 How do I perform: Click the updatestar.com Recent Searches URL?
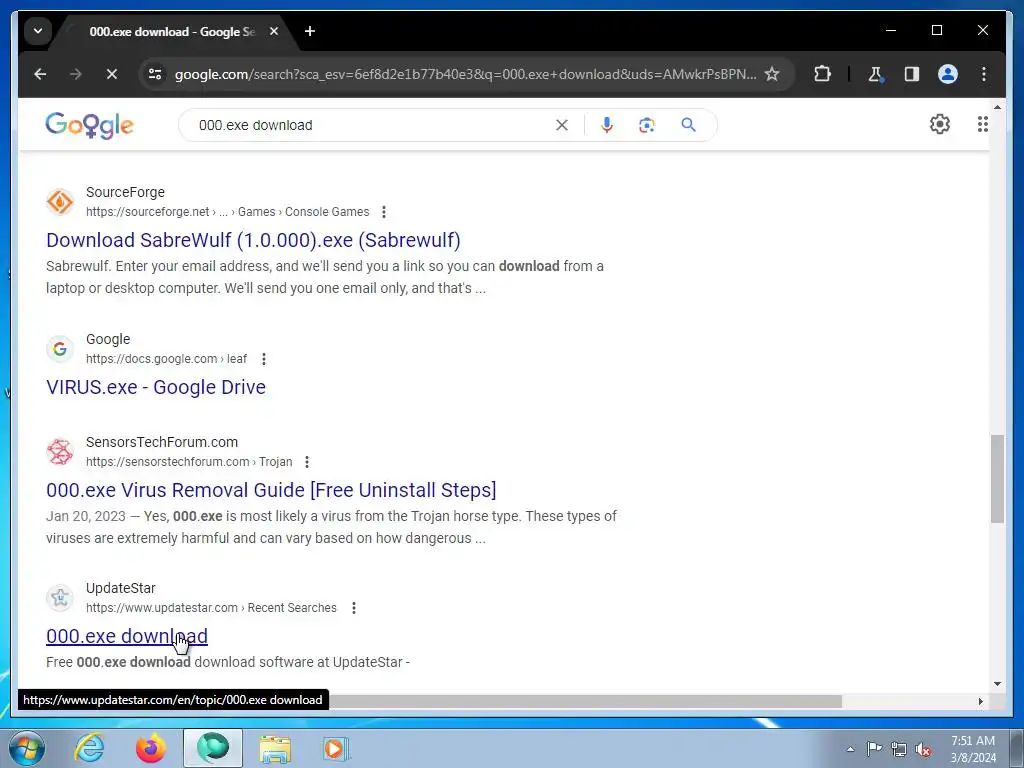(212, 607)
